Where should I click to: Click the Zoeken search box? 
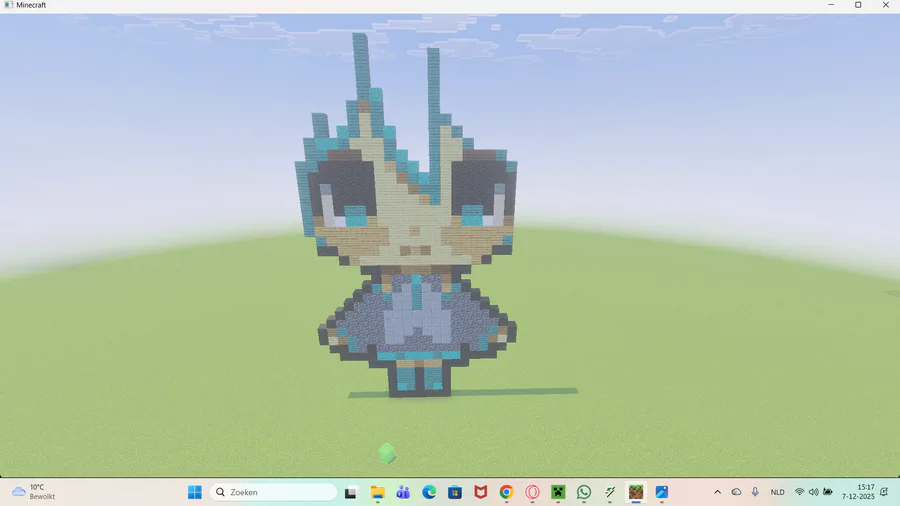click(x=274, y=492)
